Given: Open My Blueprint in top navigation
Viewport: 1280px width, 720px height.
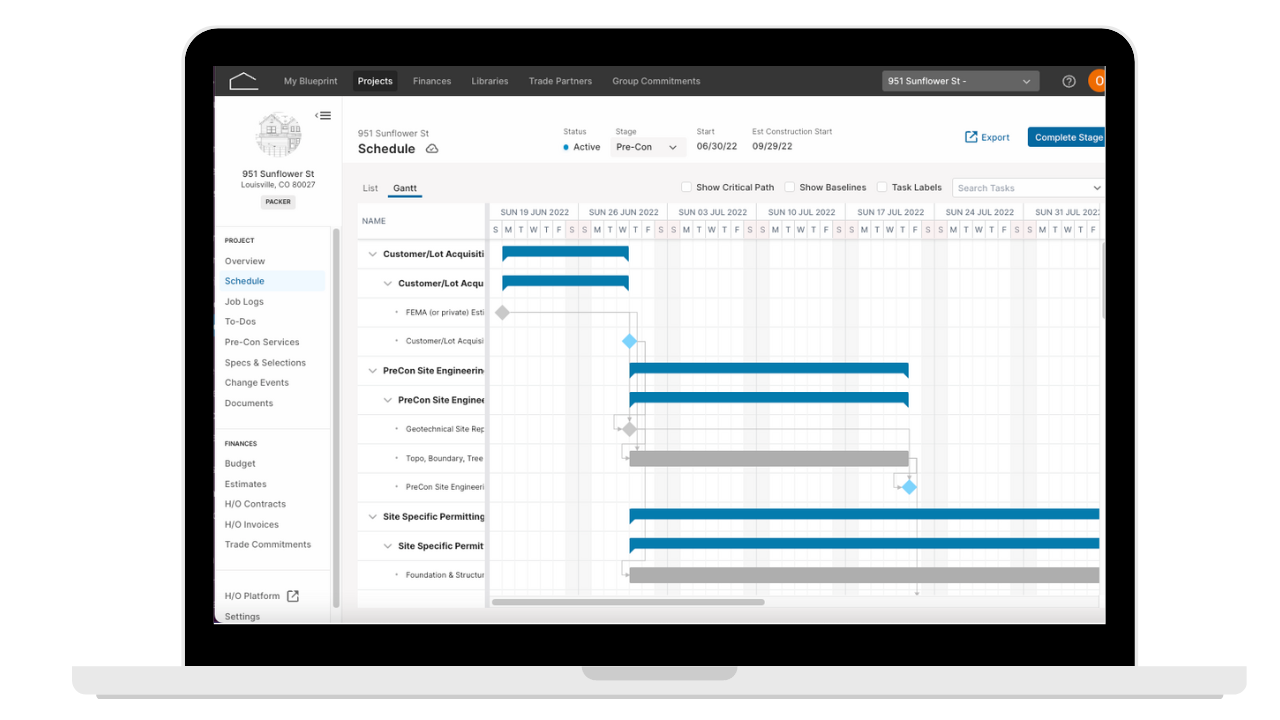Looking at the screenshot, I should coord(311,81).
